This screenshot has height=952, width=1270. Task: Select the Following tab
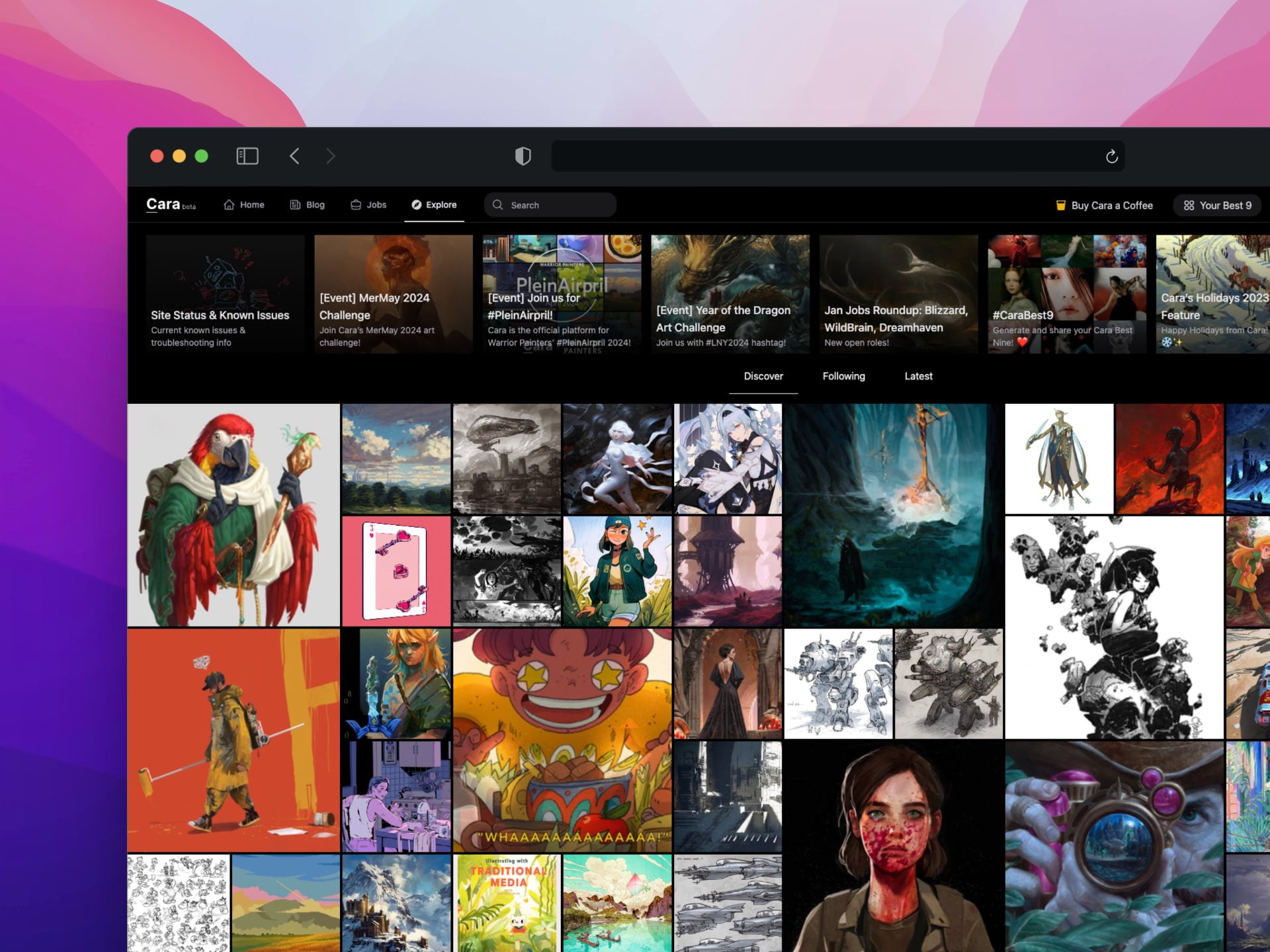click(x=843, y=376)
